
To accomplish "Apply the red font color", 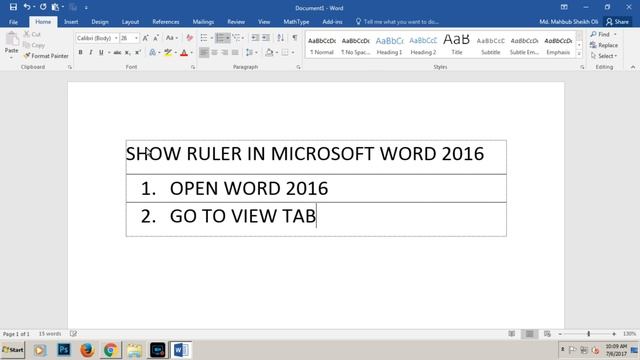I will [x=184, y=53].
